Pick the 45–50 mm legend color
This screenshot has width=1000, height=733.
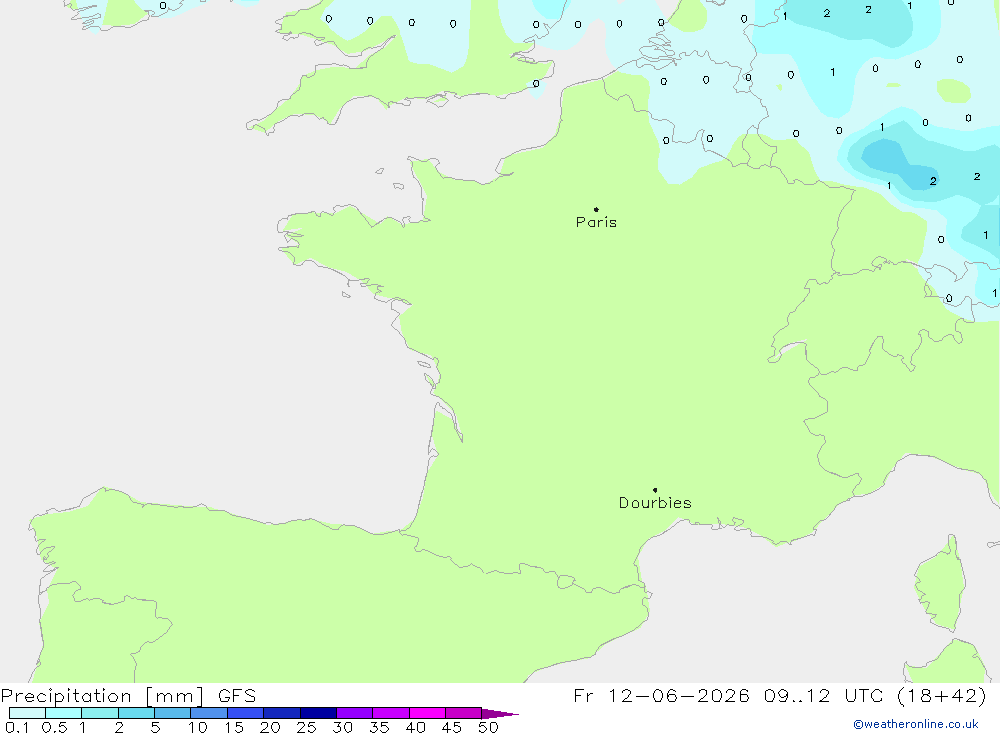click(464, 713)
